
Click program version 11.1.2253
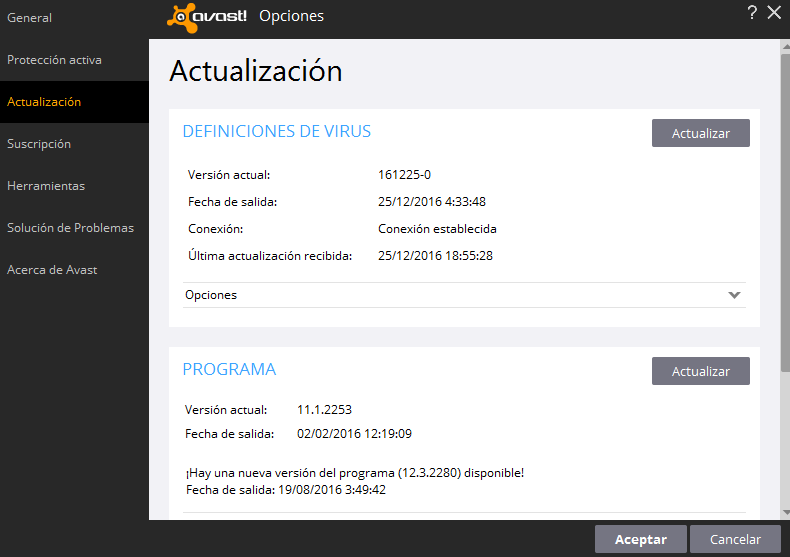pyautogui.click(x=324, y=410)
